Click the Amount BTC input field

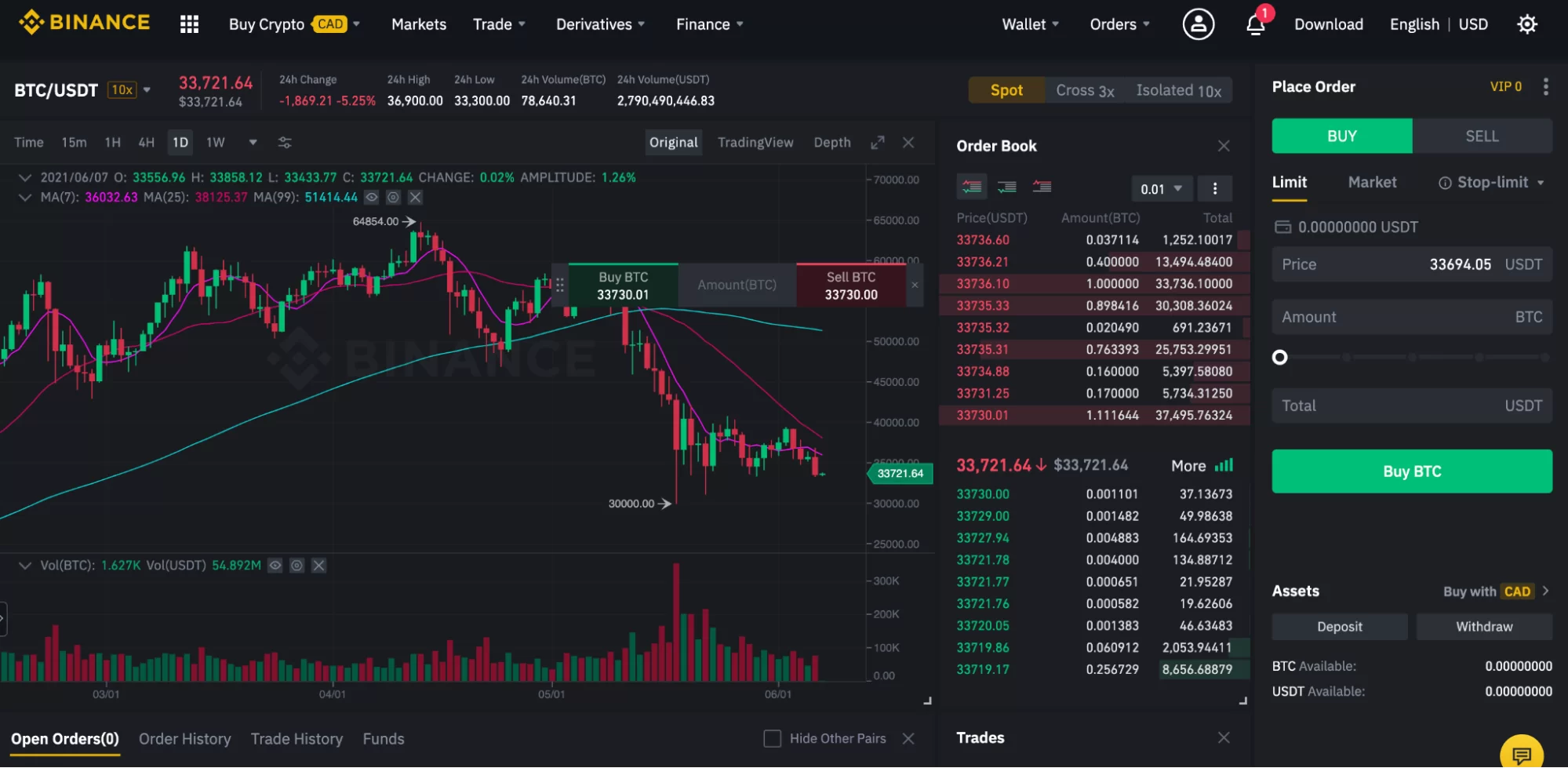tap(1412, 317)
